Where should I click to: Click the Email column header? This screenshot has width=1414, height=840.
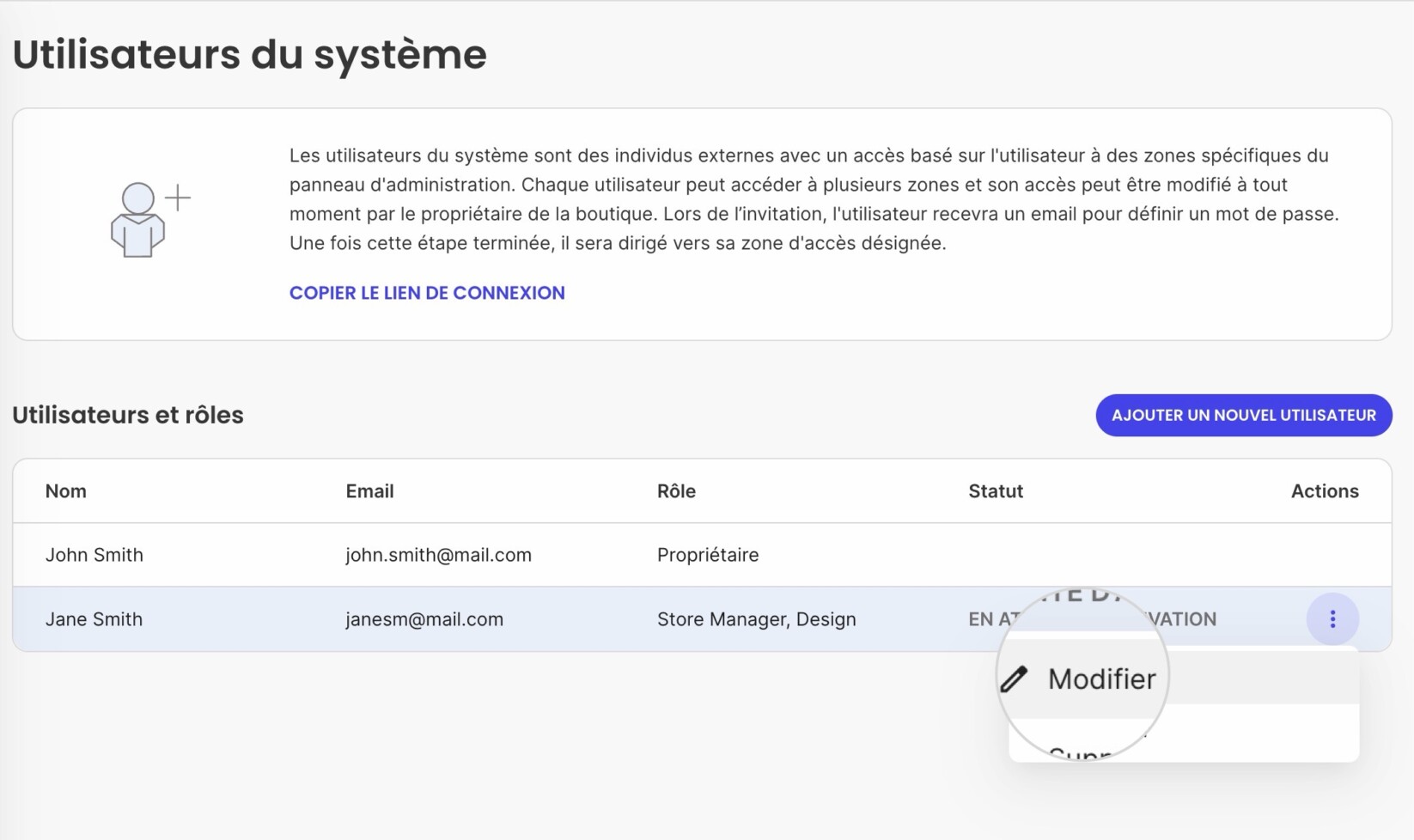[370, 491]
